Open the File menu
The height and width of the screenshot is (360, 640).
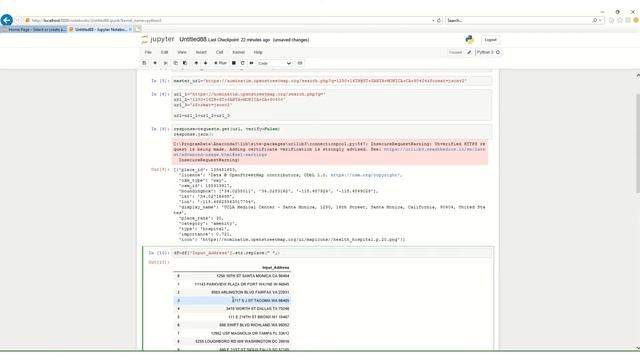pos(148,52)
